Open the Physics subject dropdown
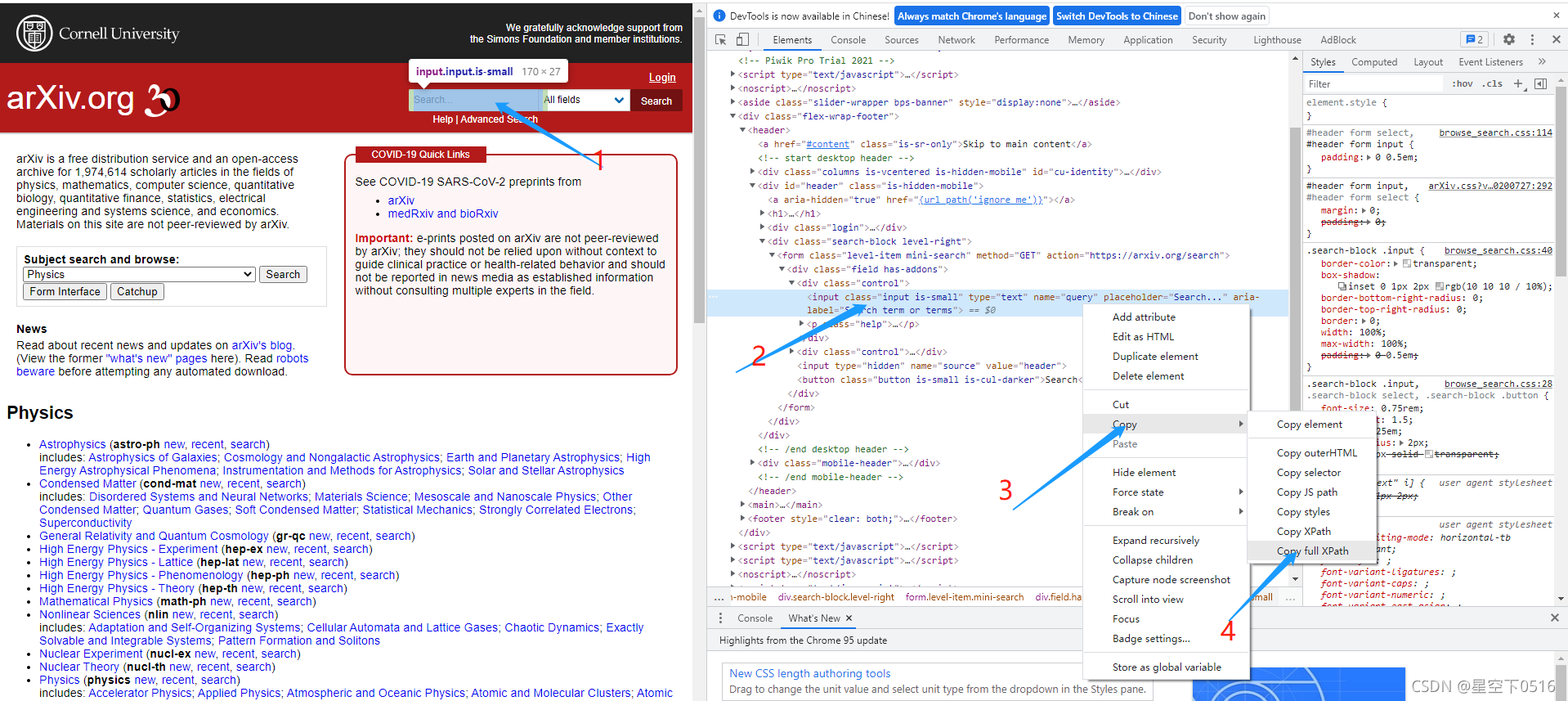This screenshot has height=701, width=1568. [140, 275]
